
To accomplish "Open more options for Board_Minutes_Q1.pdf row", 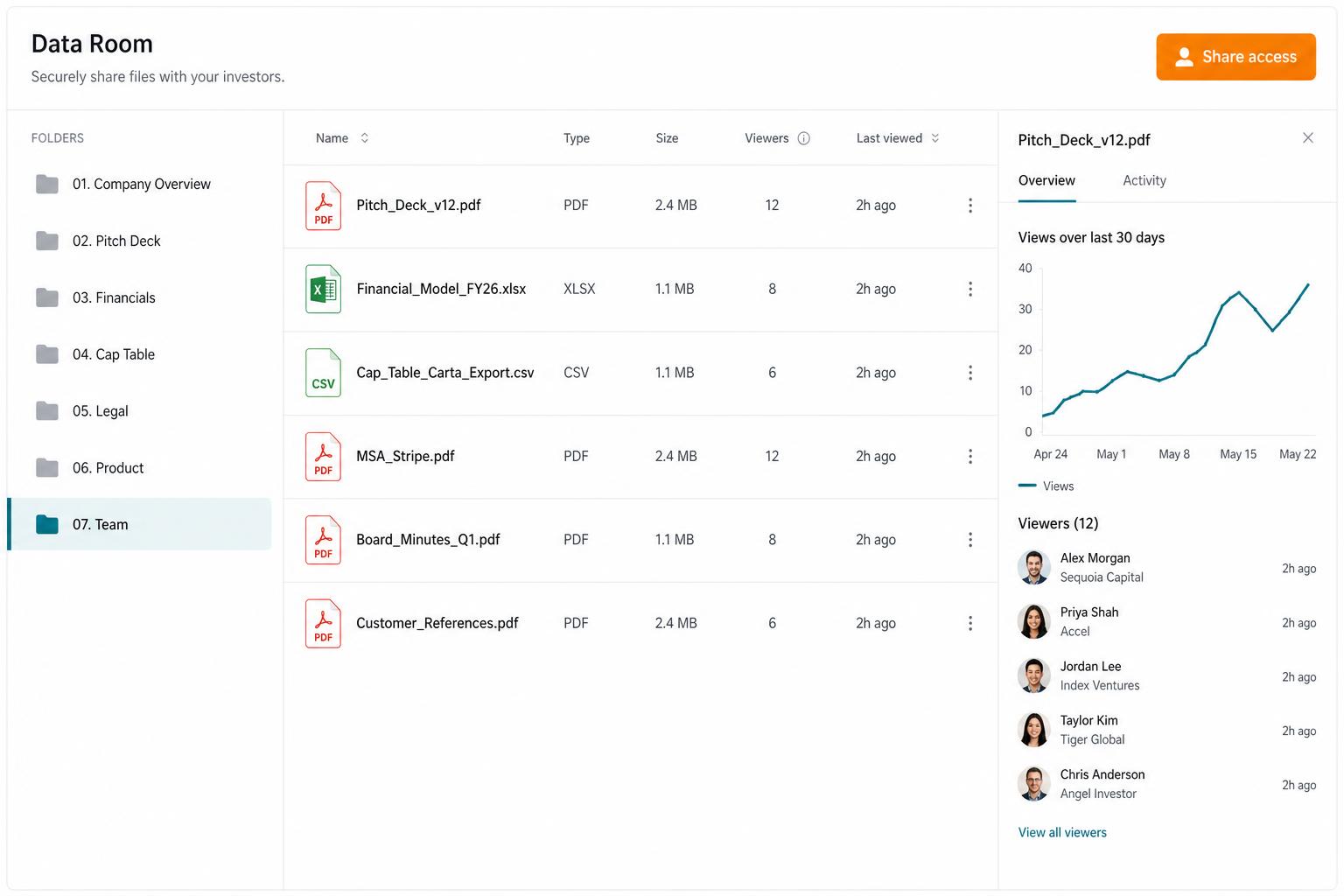I will [970, 540].
